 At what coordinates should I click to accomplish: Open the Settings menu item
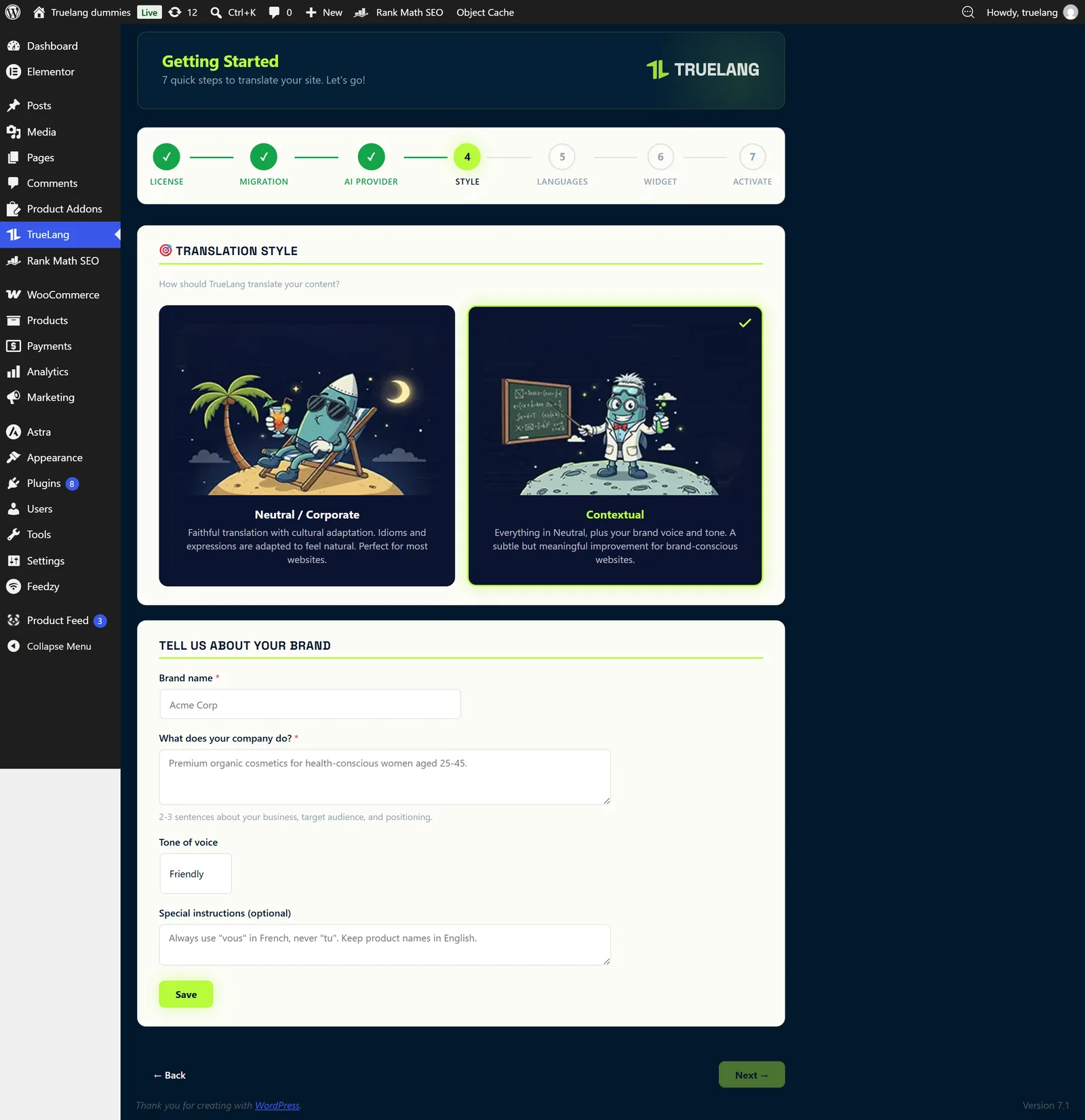(x=60, y=561)
